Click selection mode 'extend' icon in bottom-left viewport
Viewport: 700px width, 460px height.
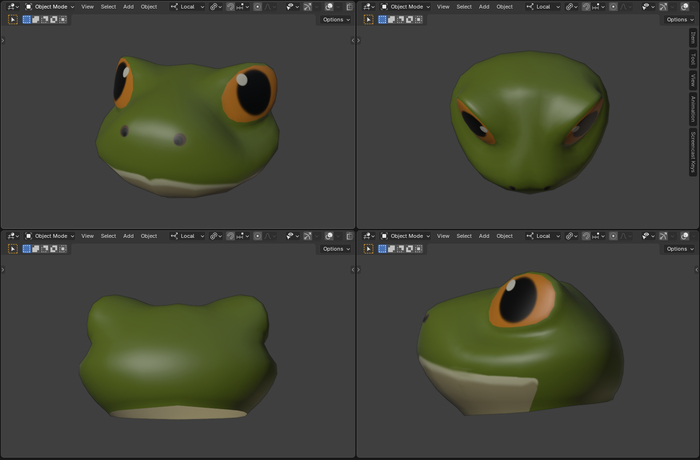pos(35,248)
